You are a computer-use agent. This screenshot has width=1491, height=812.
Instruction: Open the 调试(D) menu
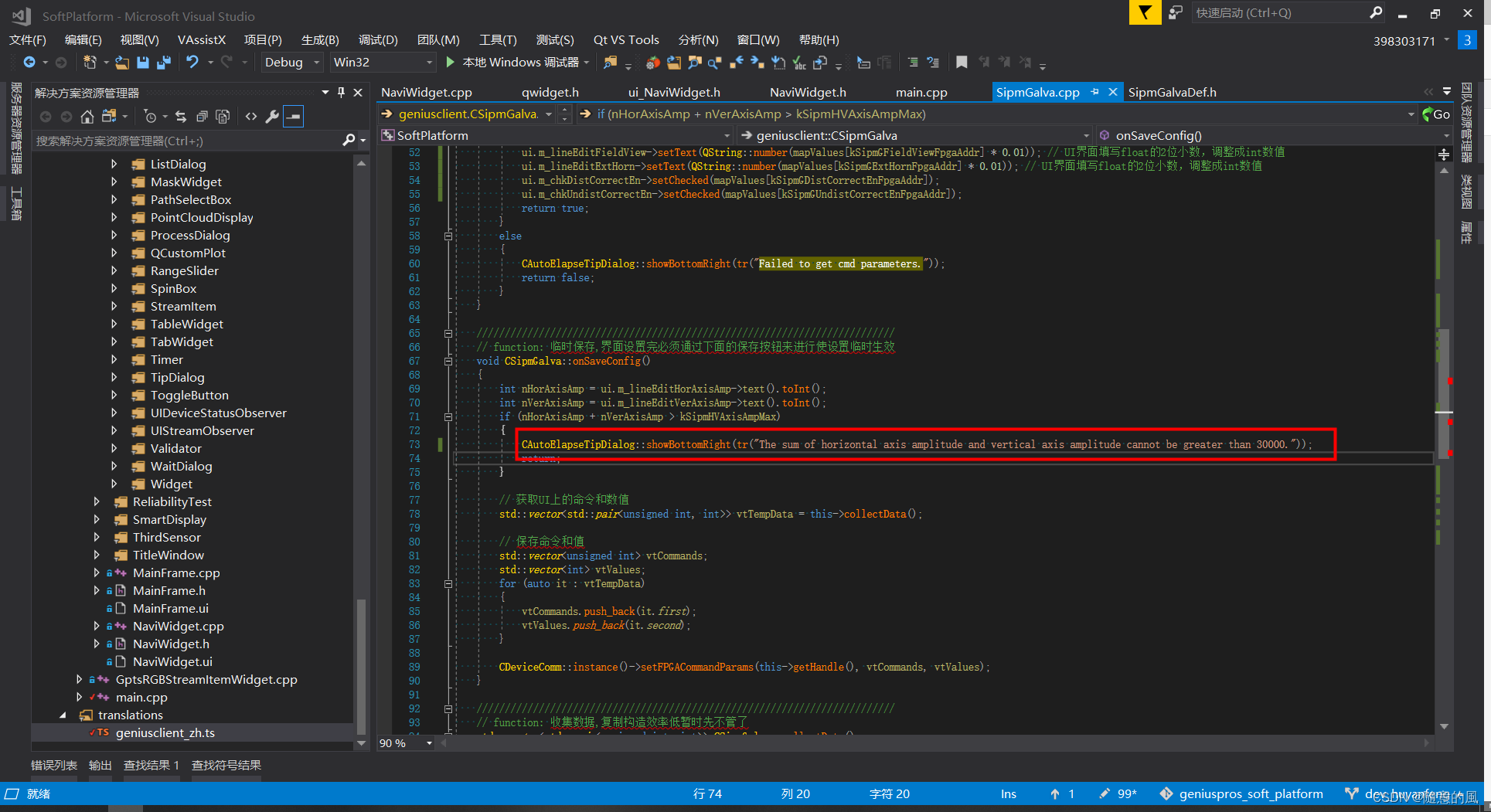point(378,39)
